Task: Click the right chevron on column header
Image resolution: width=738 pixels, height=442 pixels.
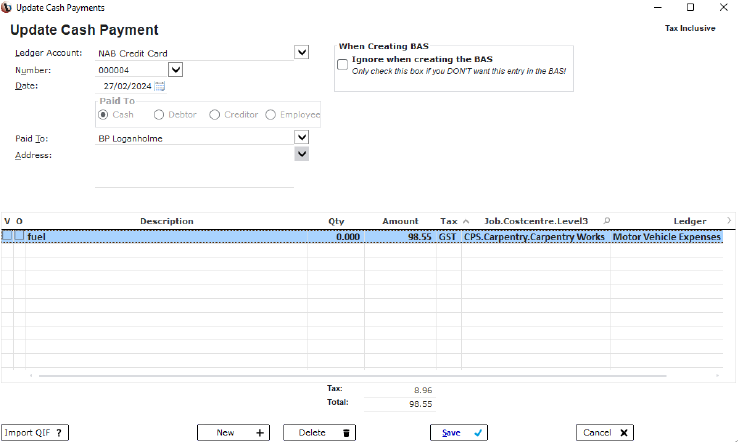Action: [729, 220]
